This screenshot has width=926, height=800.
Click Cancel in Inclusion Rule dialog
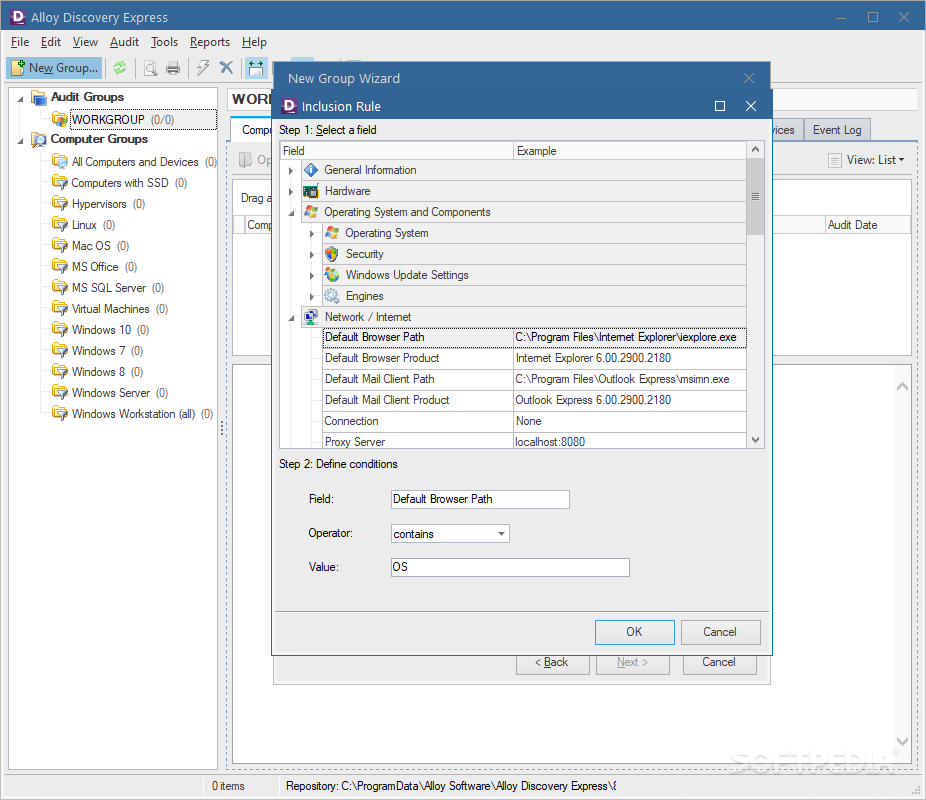(720, 632)
